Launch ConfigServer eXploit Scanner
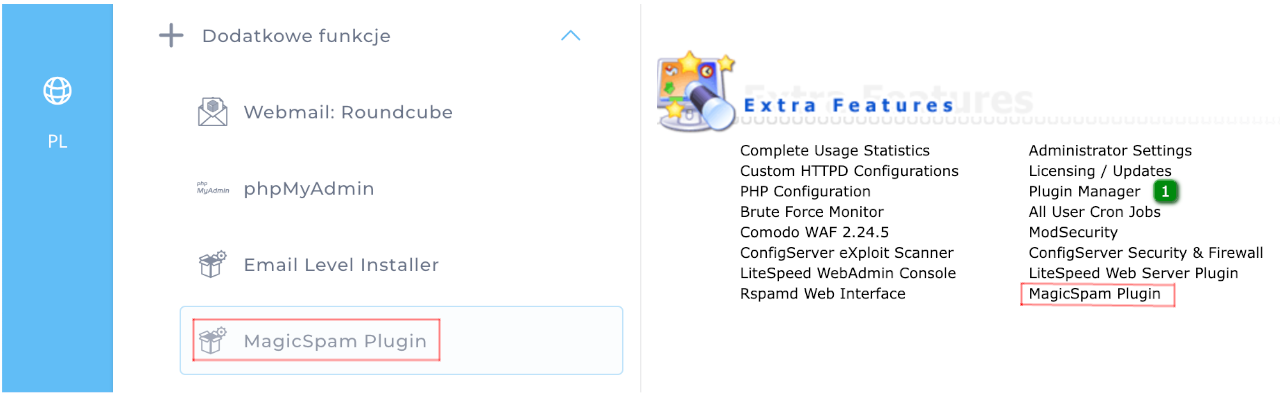The height and width of the screenshot is (400, 1280). coord(847,253)
